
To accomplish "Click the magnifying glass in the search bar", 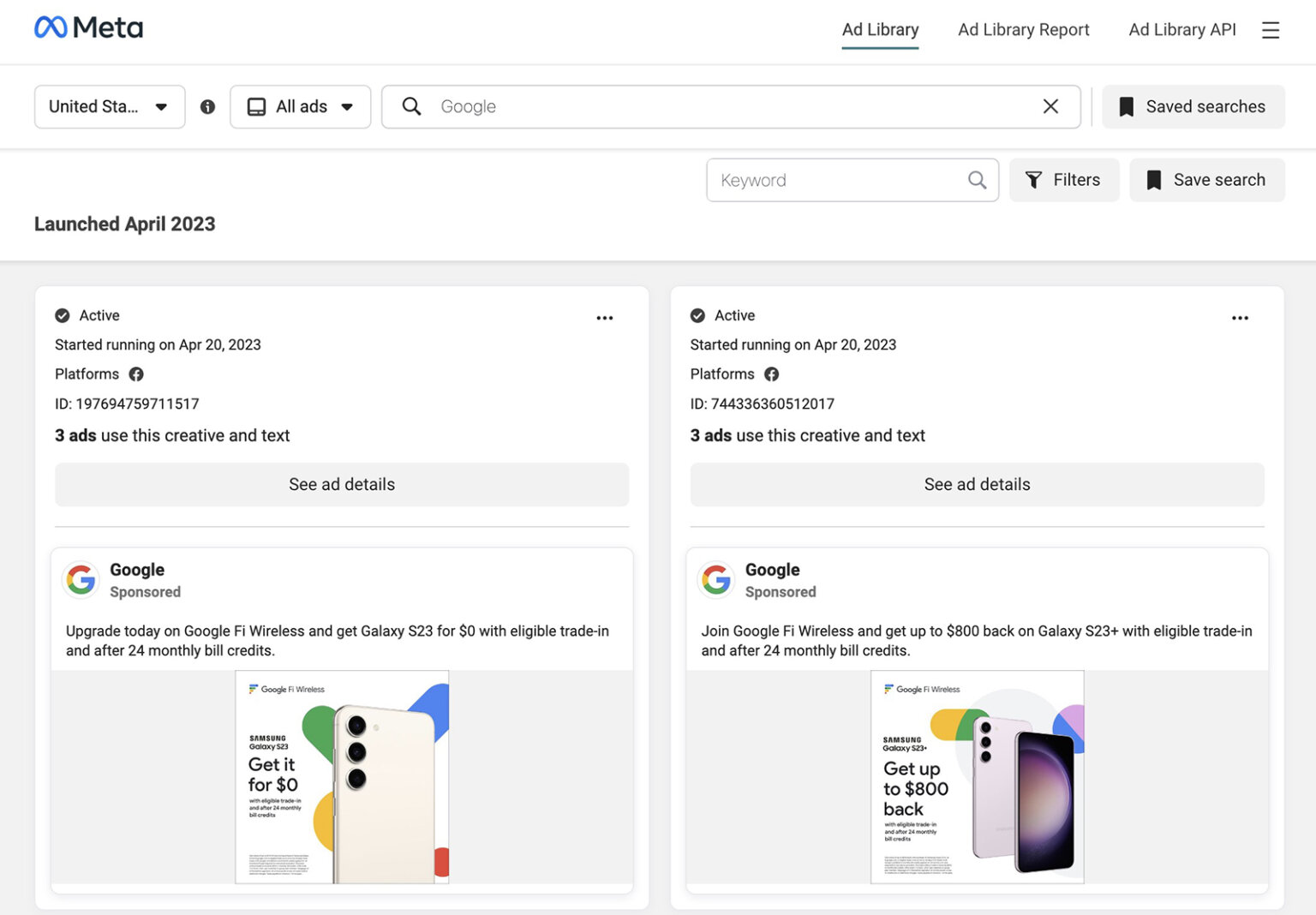I will 411,106.
